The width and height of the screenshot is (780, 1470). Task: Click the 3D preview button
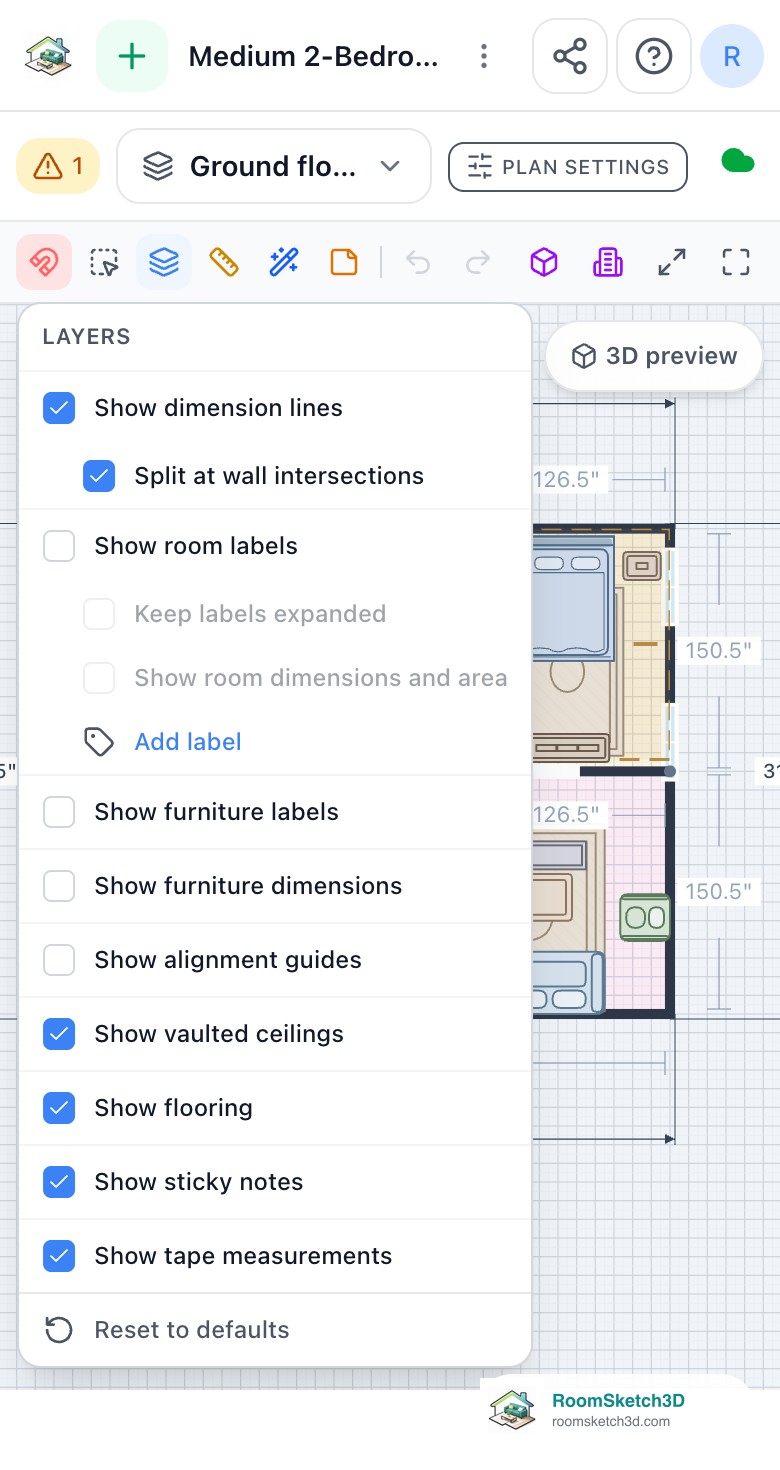pos(654,356)
